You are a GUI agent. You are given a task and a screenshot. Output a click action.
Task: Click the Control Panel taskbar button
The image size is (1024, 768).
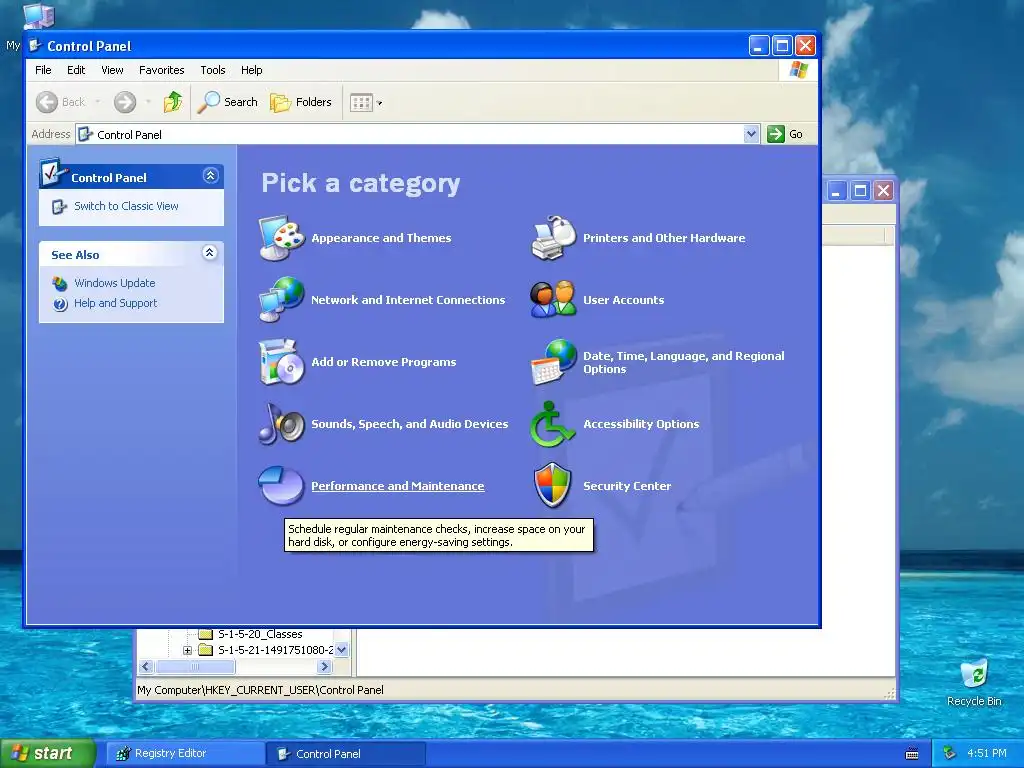[x=346, y=754]
